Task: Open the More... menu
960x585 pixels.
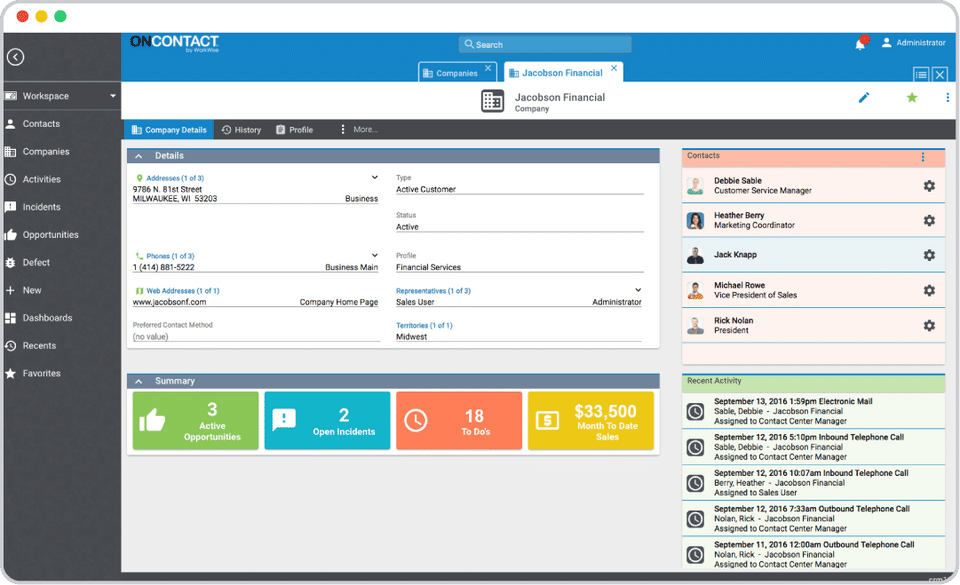Action: [359, 130]
